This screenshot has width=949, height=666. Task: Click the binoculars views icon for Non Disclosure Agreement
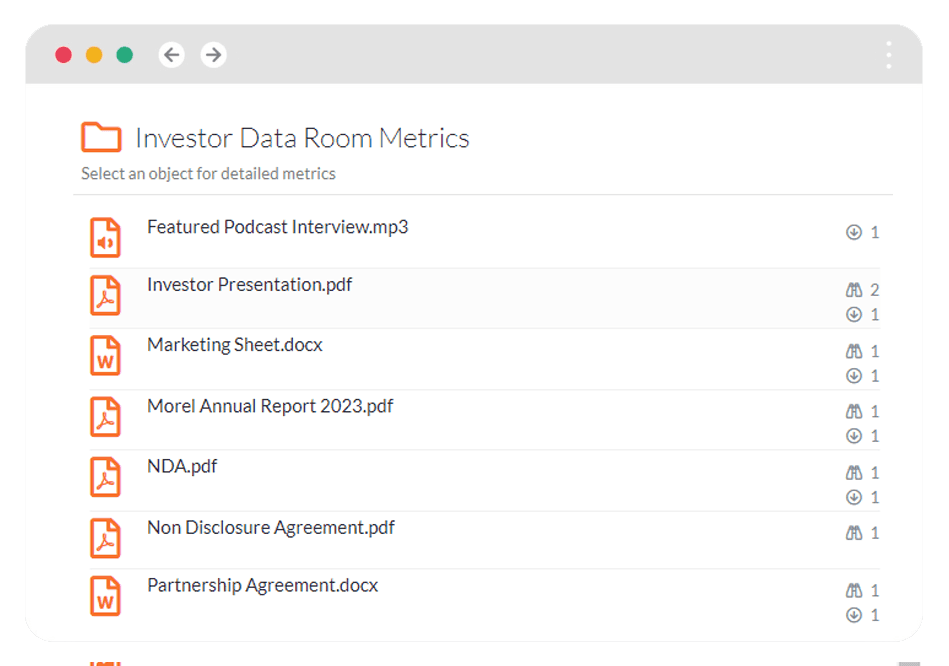tap(854, 533)
